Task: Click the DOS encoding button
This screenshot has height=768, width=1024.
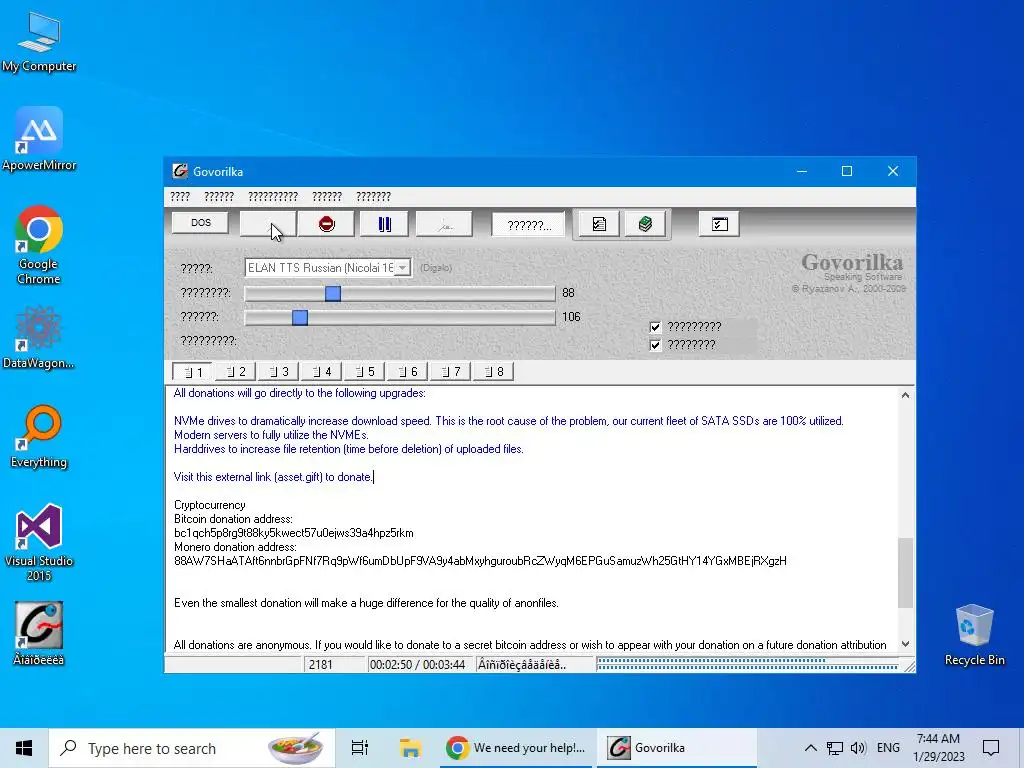Action: (x=200, y=223)
